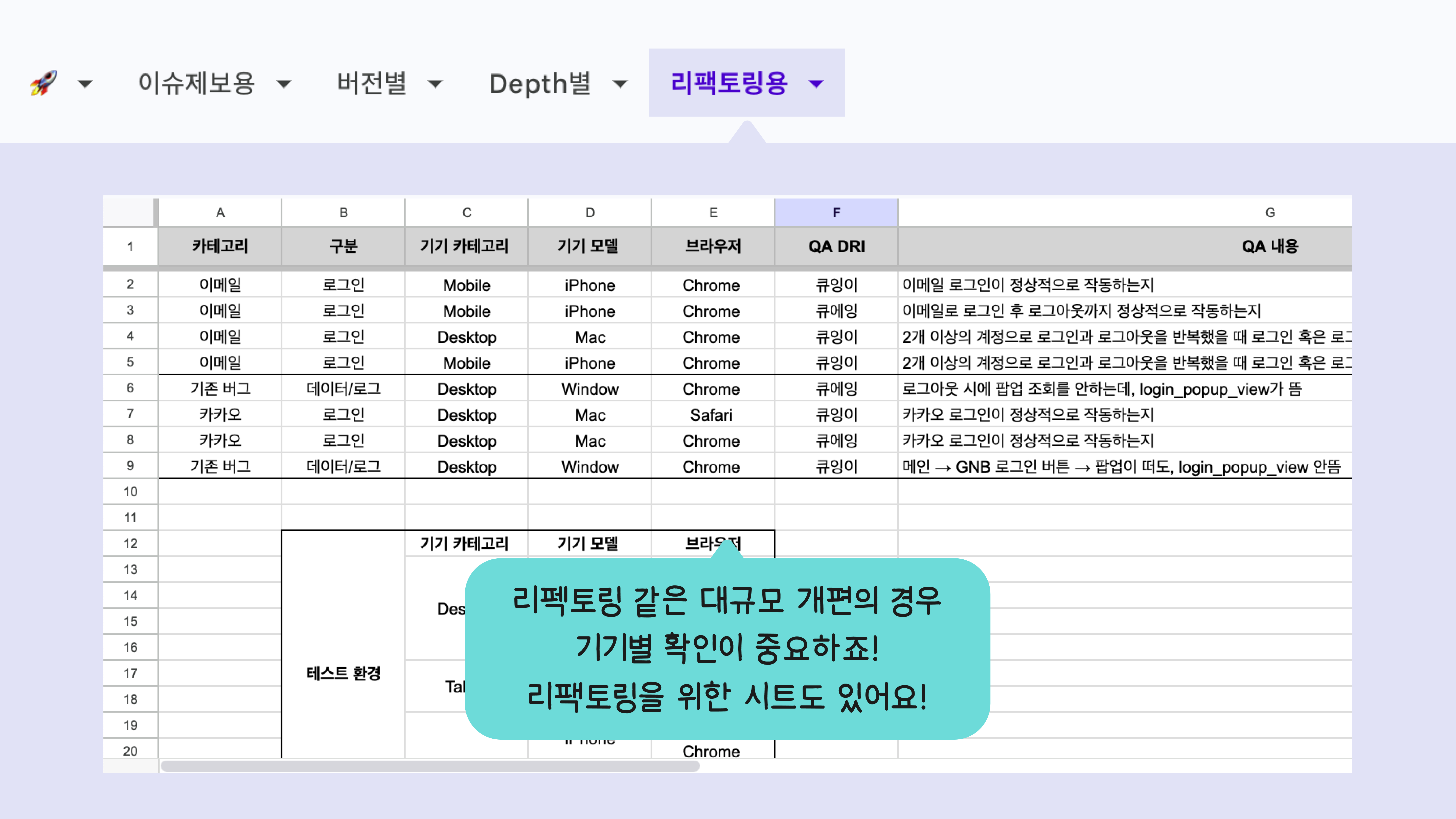1456x819 pixels.
Task: Click Mac cell in row 4
Action: [x=589, y=337]
